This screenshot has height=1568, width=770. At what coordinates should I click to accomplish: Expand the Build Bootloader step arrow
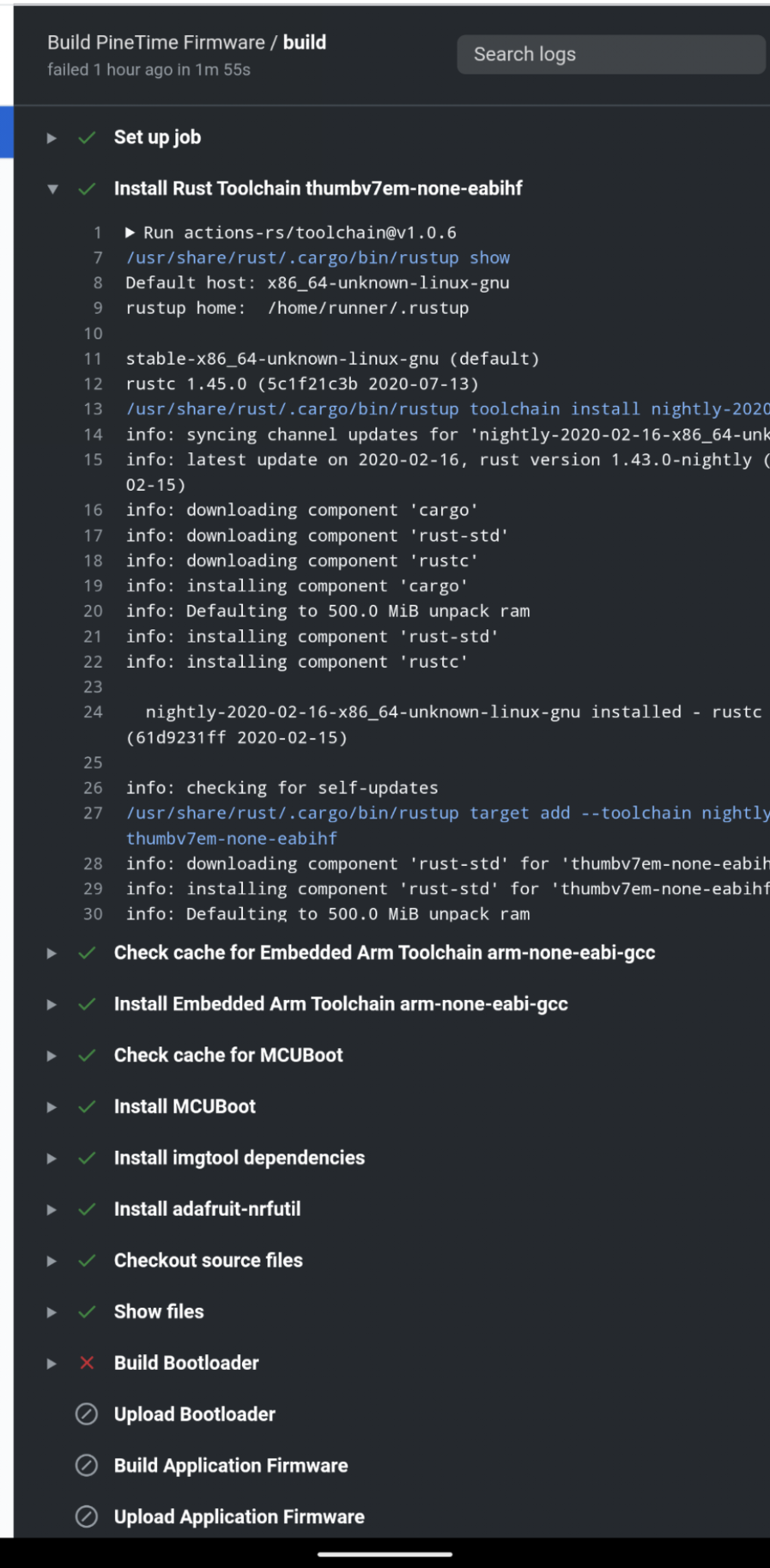tap(52, 1363)
